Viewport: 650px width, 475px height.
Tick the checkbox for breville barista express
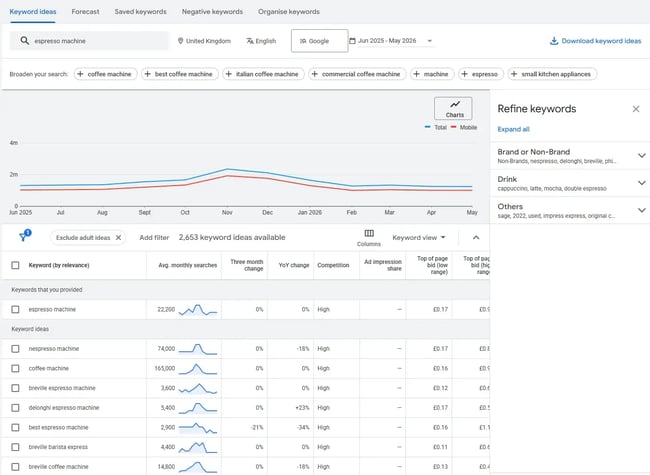pyautogui.click(x=15, y=447)
